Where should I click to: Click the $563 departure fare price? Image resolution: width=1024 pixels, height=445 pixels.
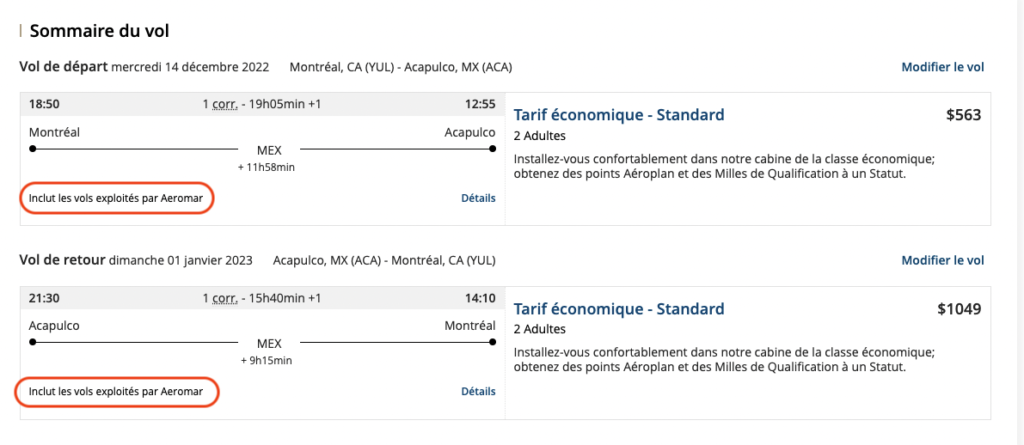[x=963, y=115]
